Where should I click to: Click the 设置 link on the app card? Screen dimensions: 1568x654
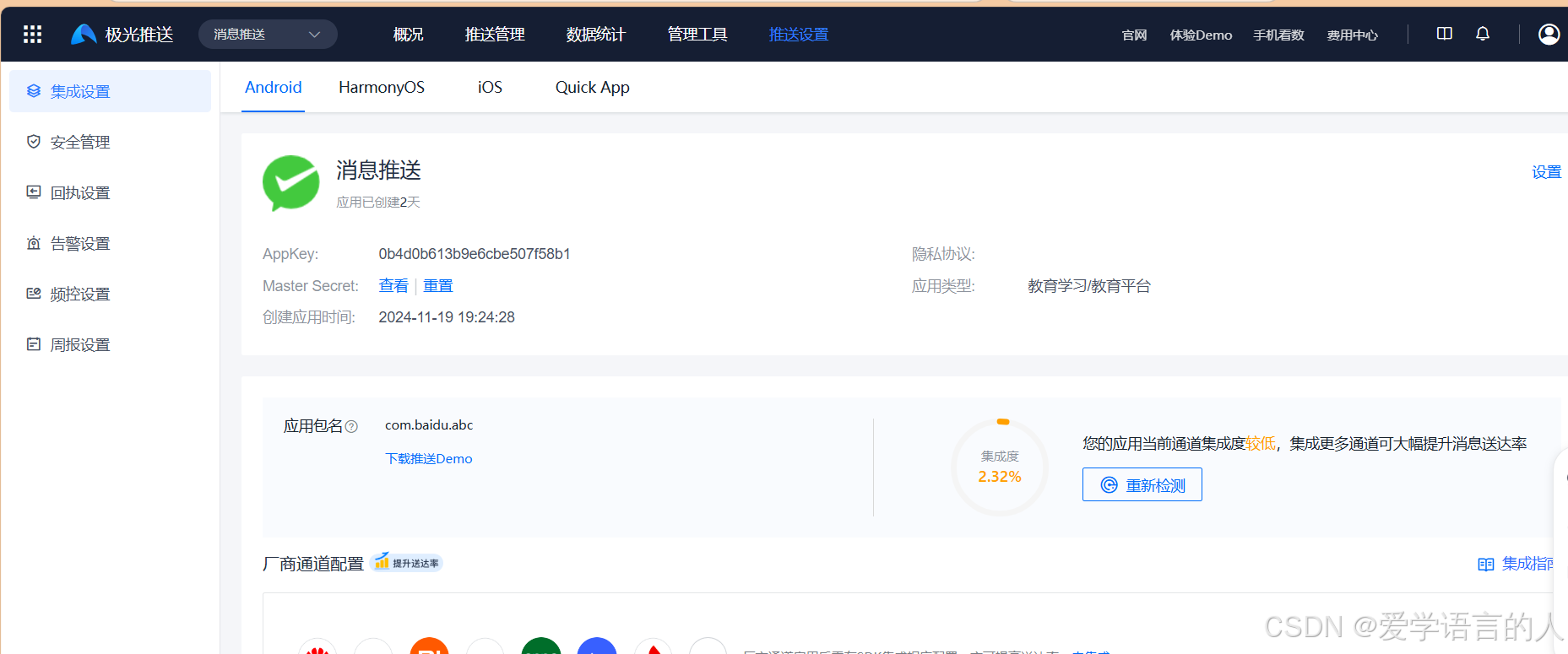pyautogui.click(x=1546, y=172)
